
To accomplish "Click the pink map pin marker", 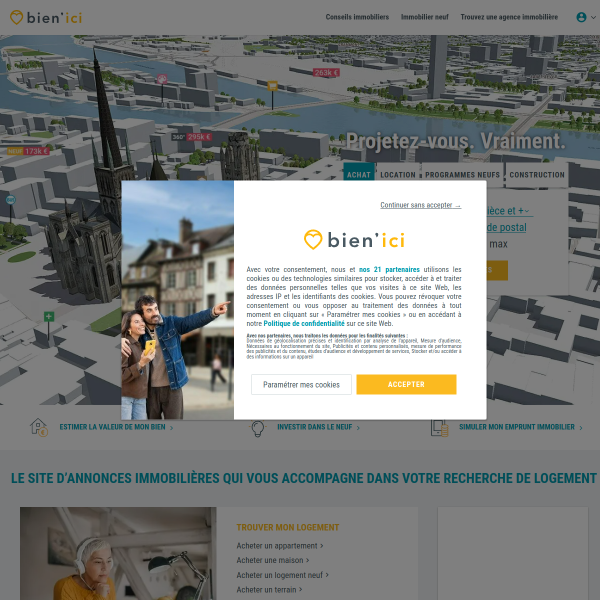I will (162, 79).
